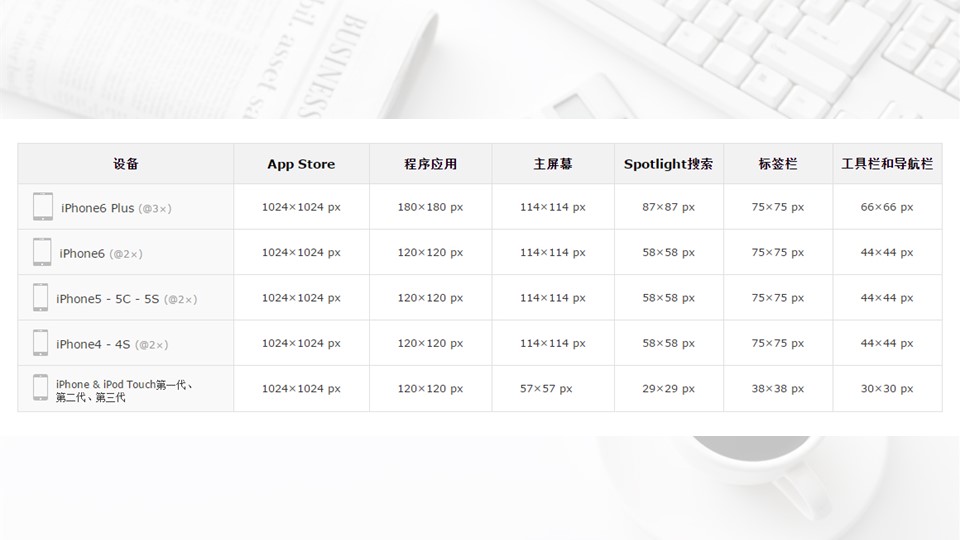Viewport: 960px width, 540px height.
Task: Select the 设备 column header
Action: (126, 164)
